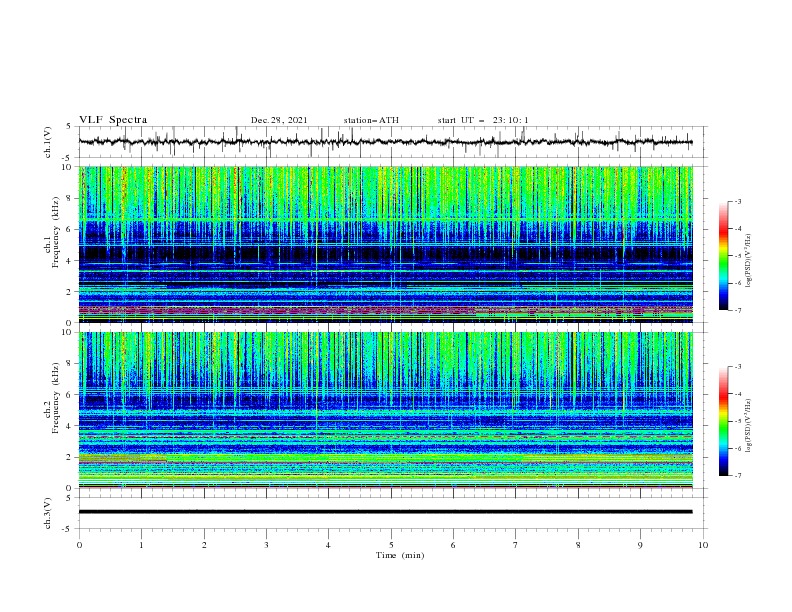
Task: Click the ch.1 spectrogram panel
Action: (386, 244)
